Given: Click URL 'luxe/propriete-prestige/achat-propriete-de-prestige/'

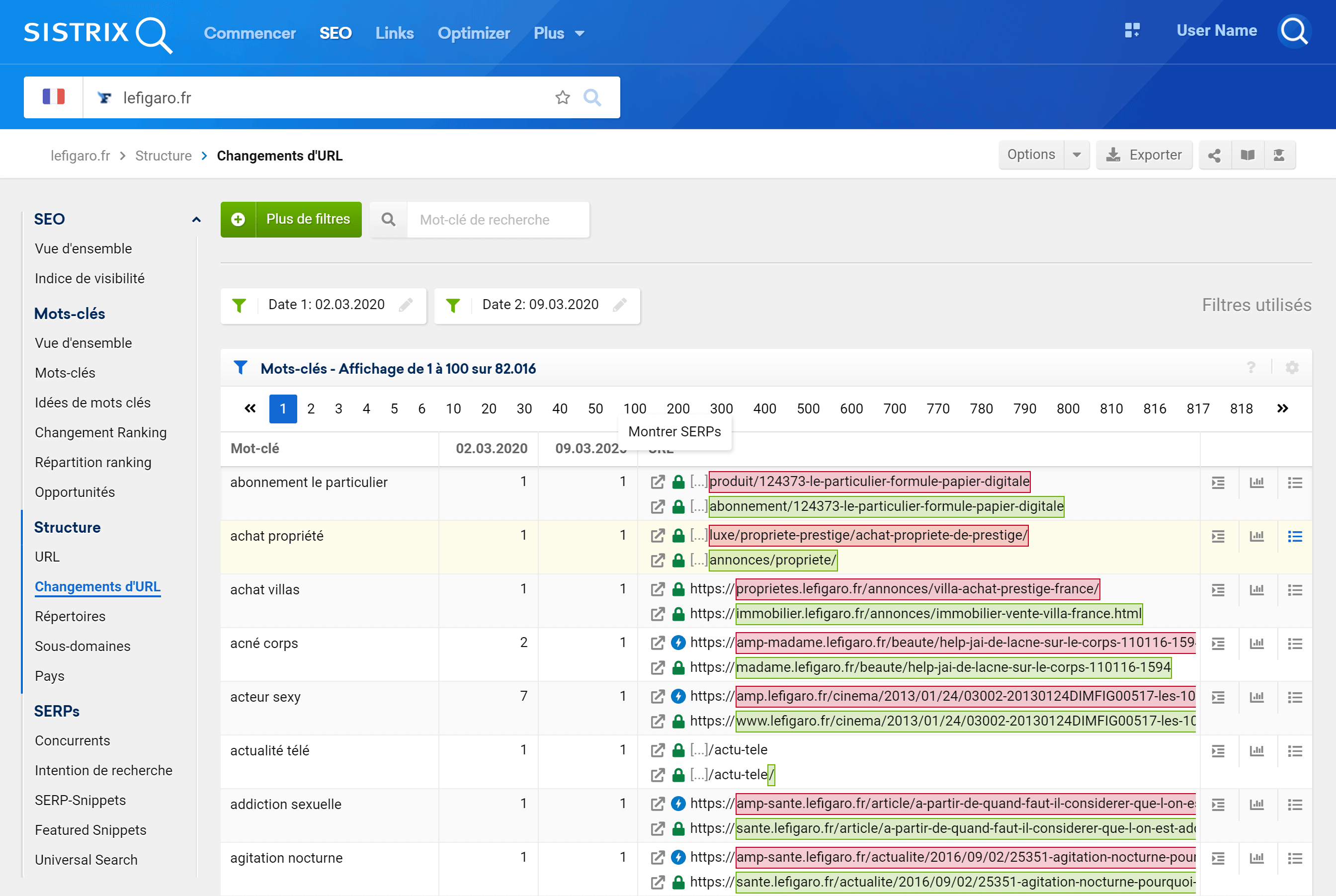Looking at the screenshot, I should (x=869, y=536).
